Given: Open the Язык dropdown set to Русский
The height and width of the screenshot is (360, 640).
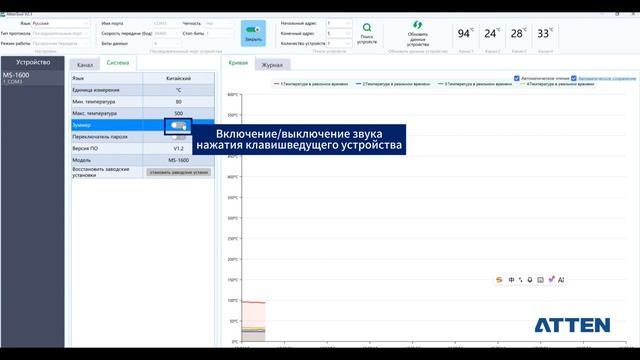Looking at the screenshot, I should click(60, 24).
